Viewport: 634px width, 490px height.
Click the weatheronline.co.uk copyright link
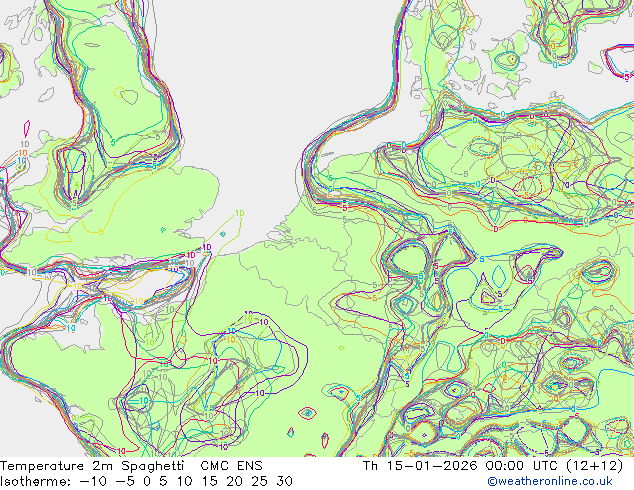tap(550, 481)
